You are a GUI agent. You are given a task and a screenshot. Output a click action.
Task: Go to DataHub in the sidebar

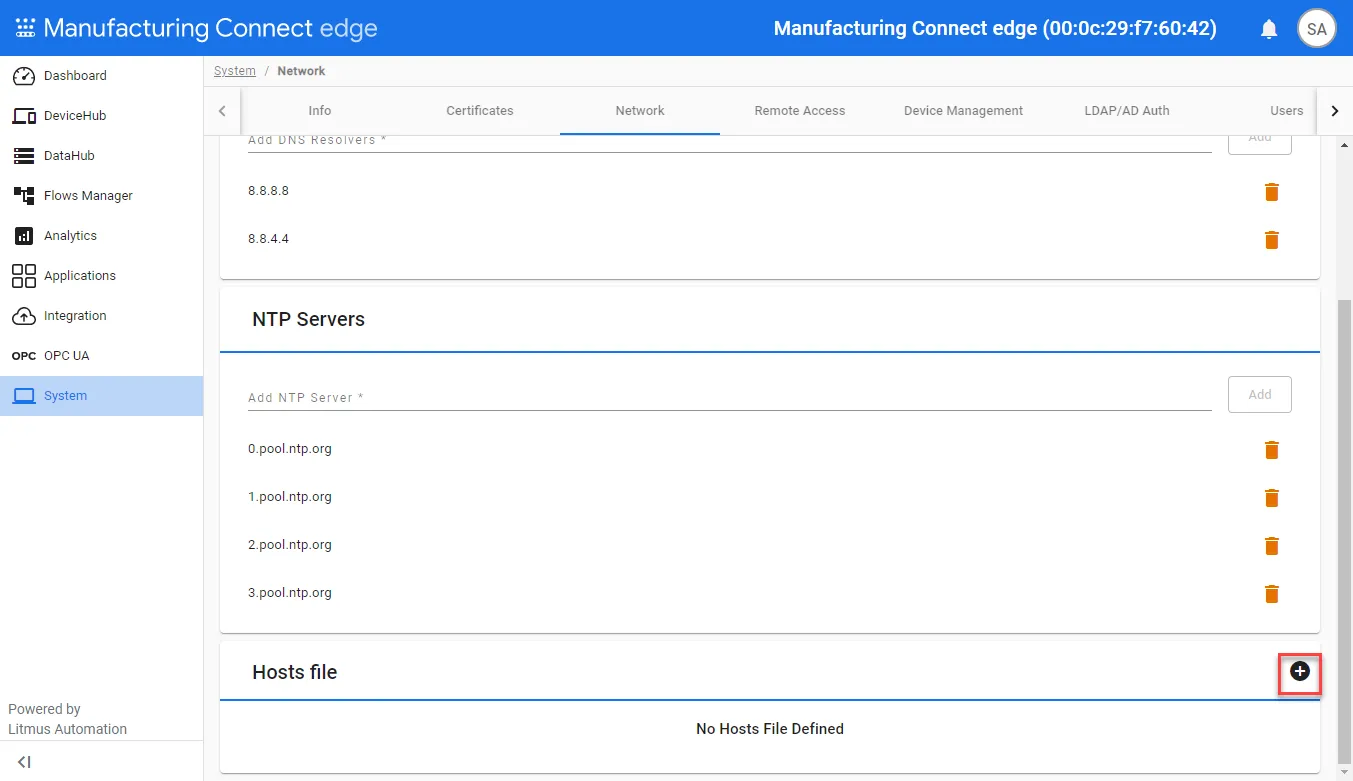tap(101, 156)
